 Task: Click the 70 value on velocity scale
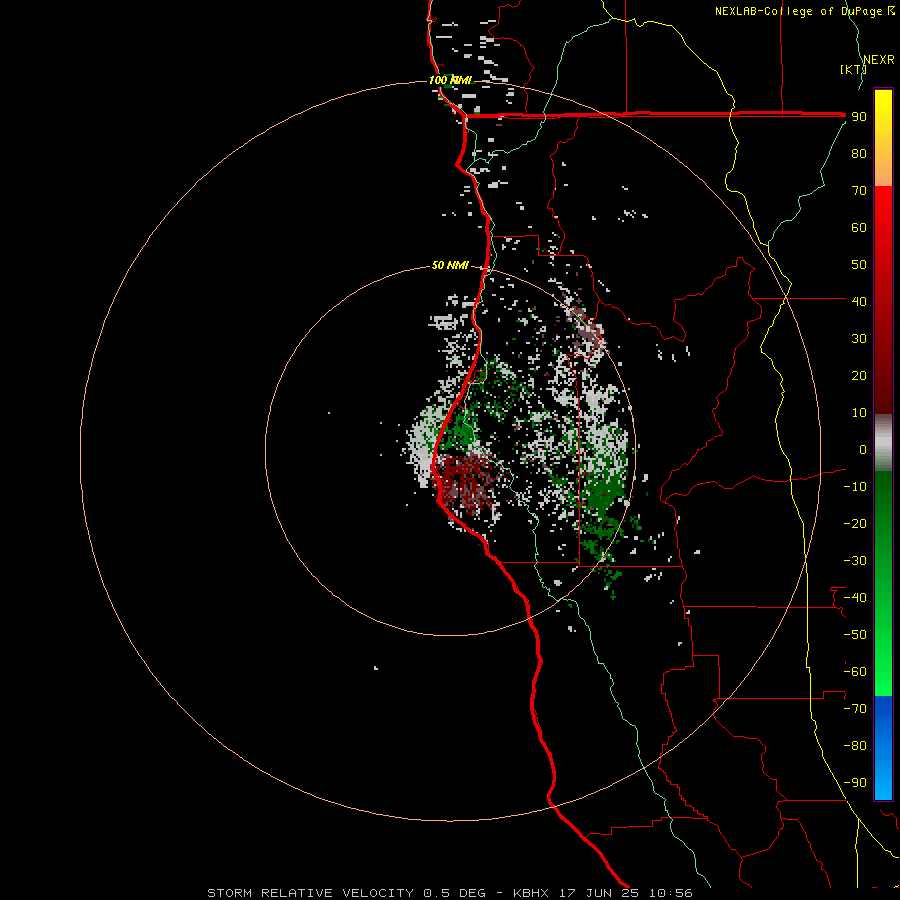pyautogui.click(x=859, y=191)
